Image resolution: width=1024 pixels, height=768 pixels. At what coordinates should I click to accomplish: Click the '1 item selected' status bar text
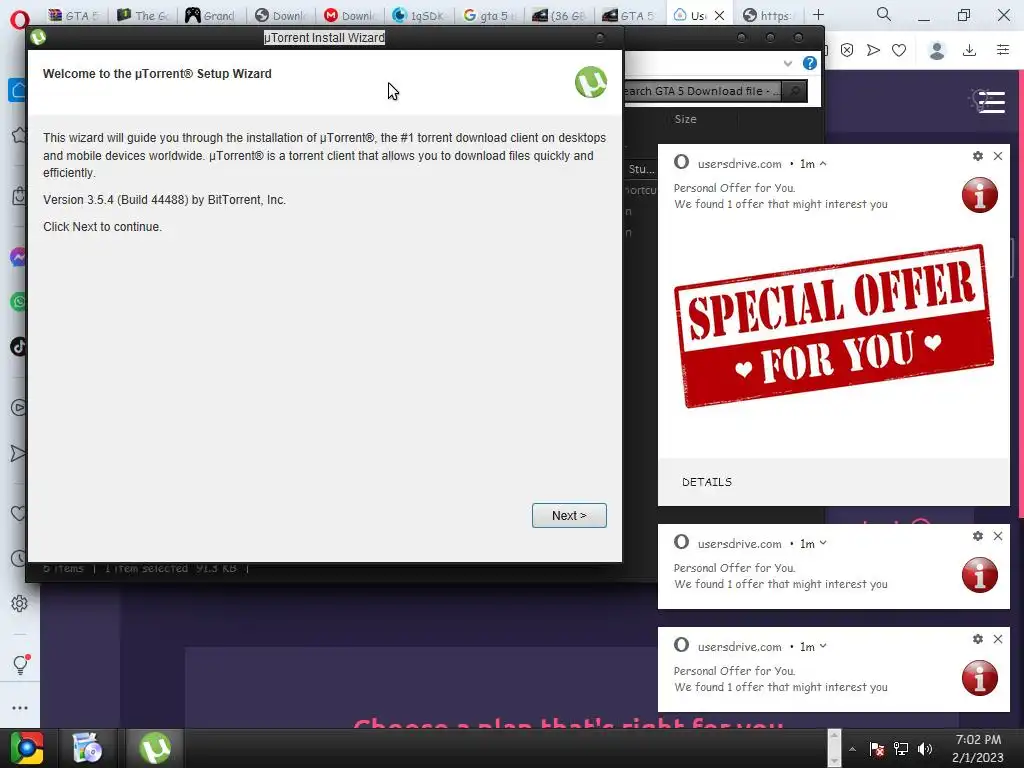(146, 569)
